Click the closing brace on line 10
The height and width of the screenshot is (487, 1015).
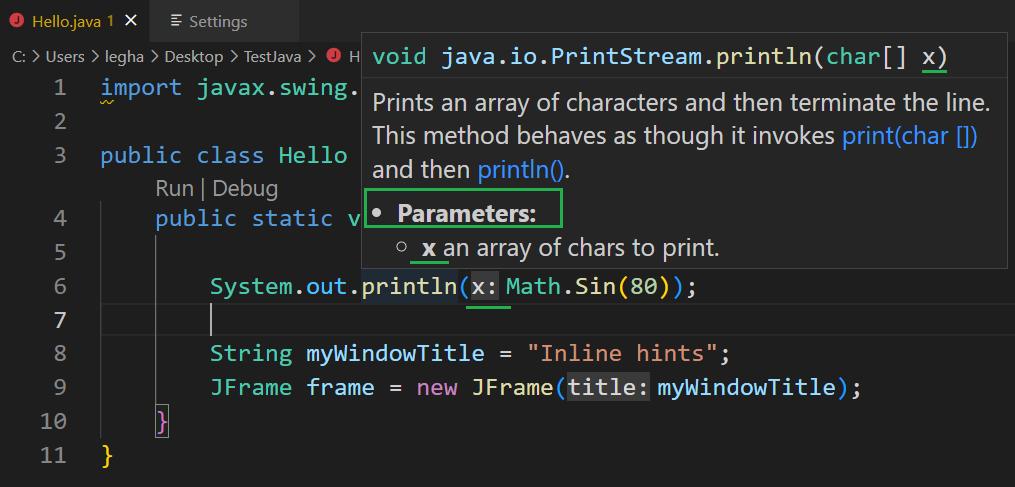point(162,422)
